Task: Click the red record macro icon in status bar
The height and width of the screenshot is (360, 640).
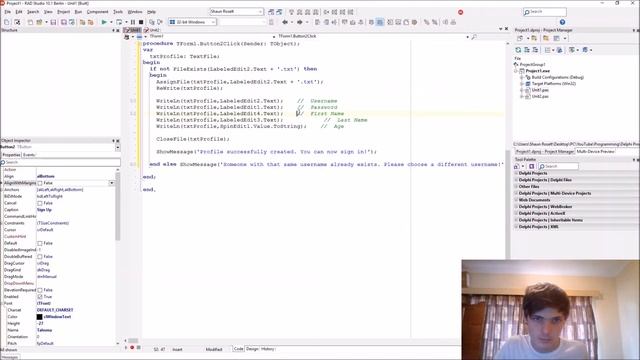Action: click(x=132, y=348)
